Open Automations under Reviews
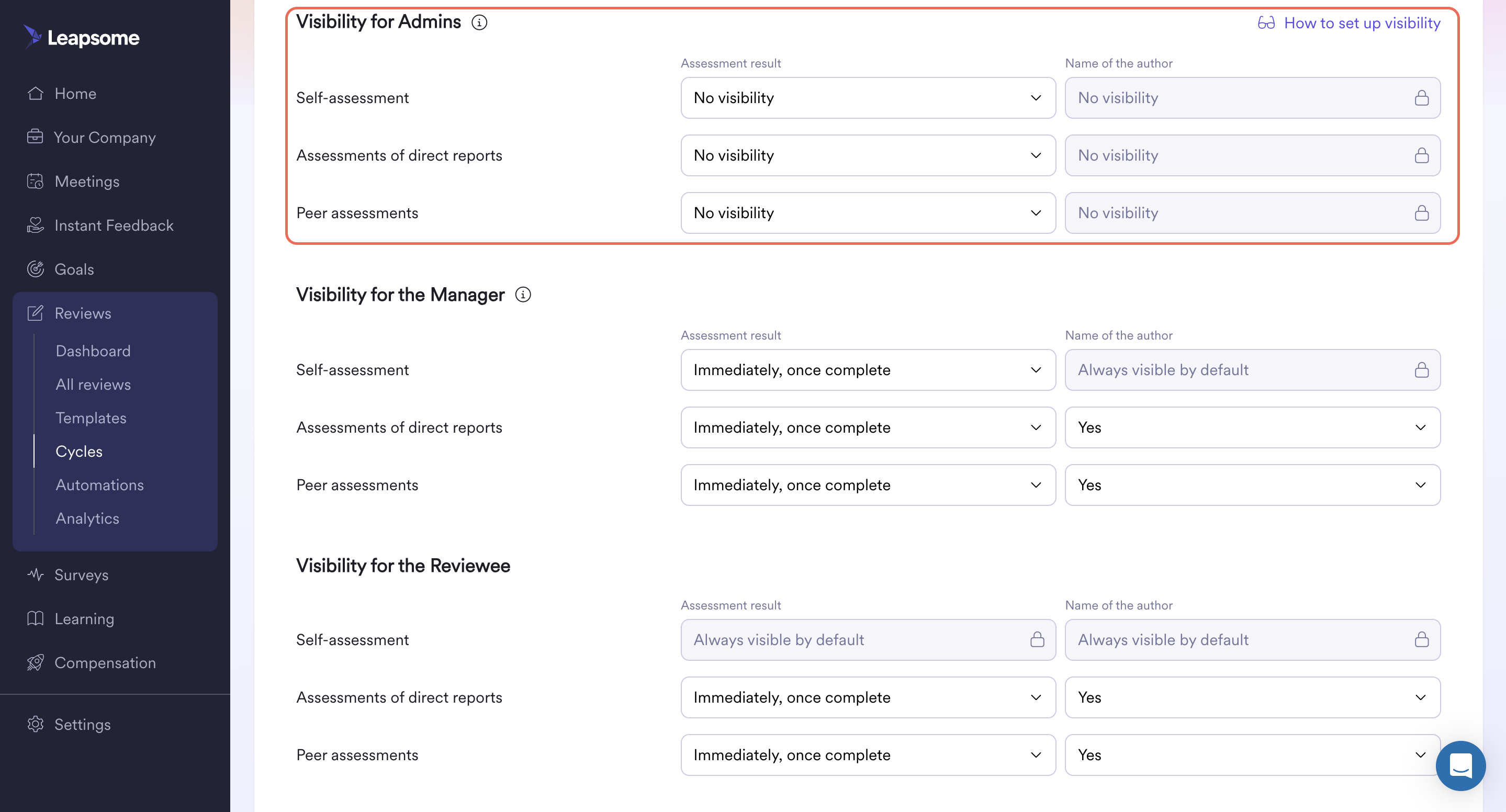Screen dimensions: 1506x812 point(99,484)
